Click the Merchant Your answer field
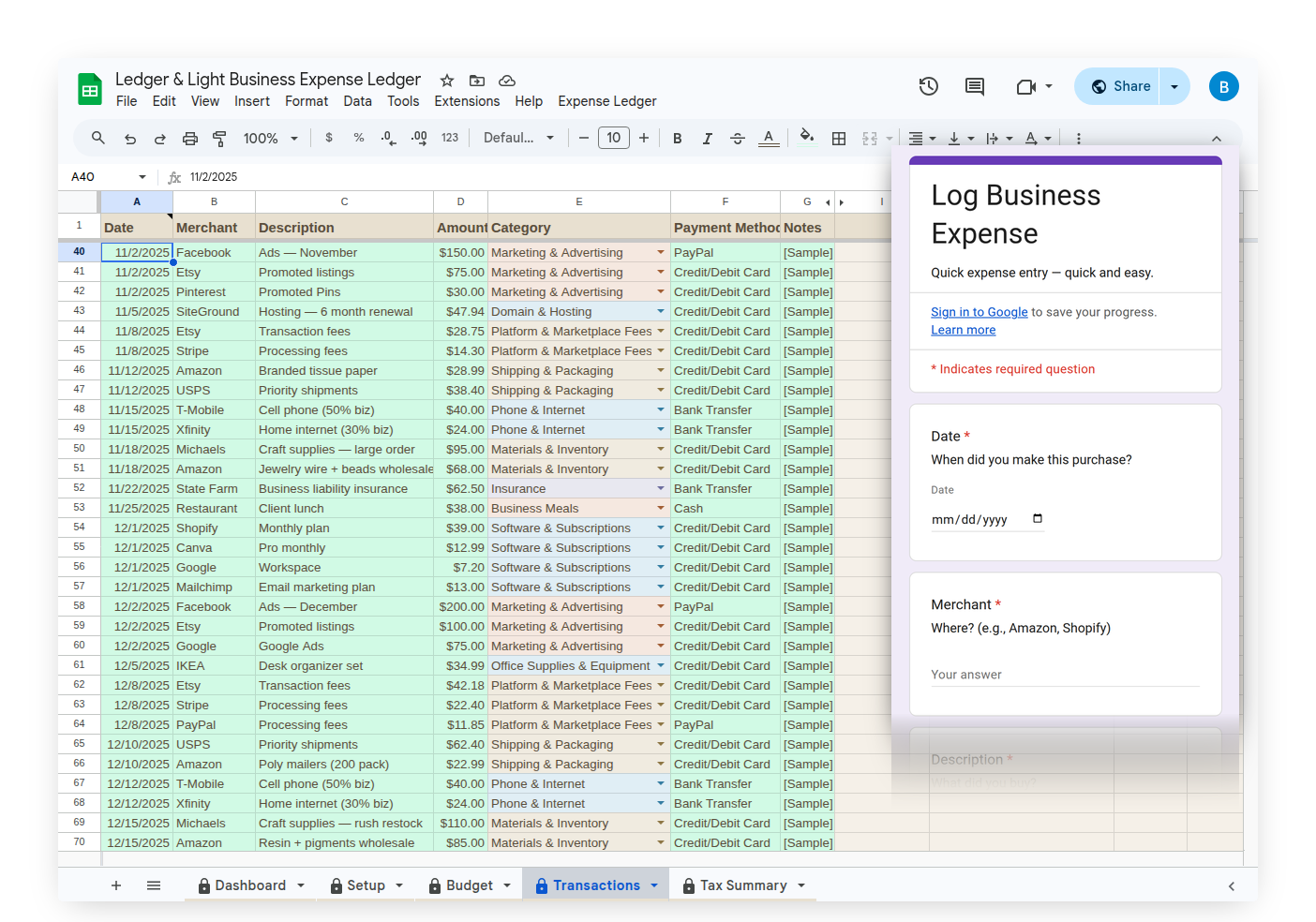The image size is (1316, 922). coord(1065,675)
